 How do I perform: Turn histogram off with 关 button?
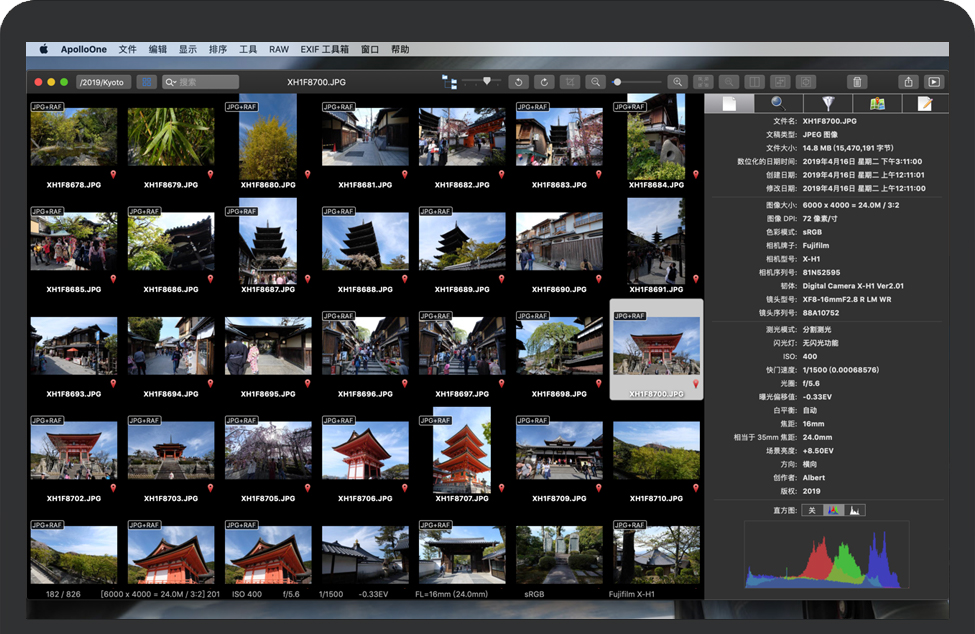tap(812, 510)
